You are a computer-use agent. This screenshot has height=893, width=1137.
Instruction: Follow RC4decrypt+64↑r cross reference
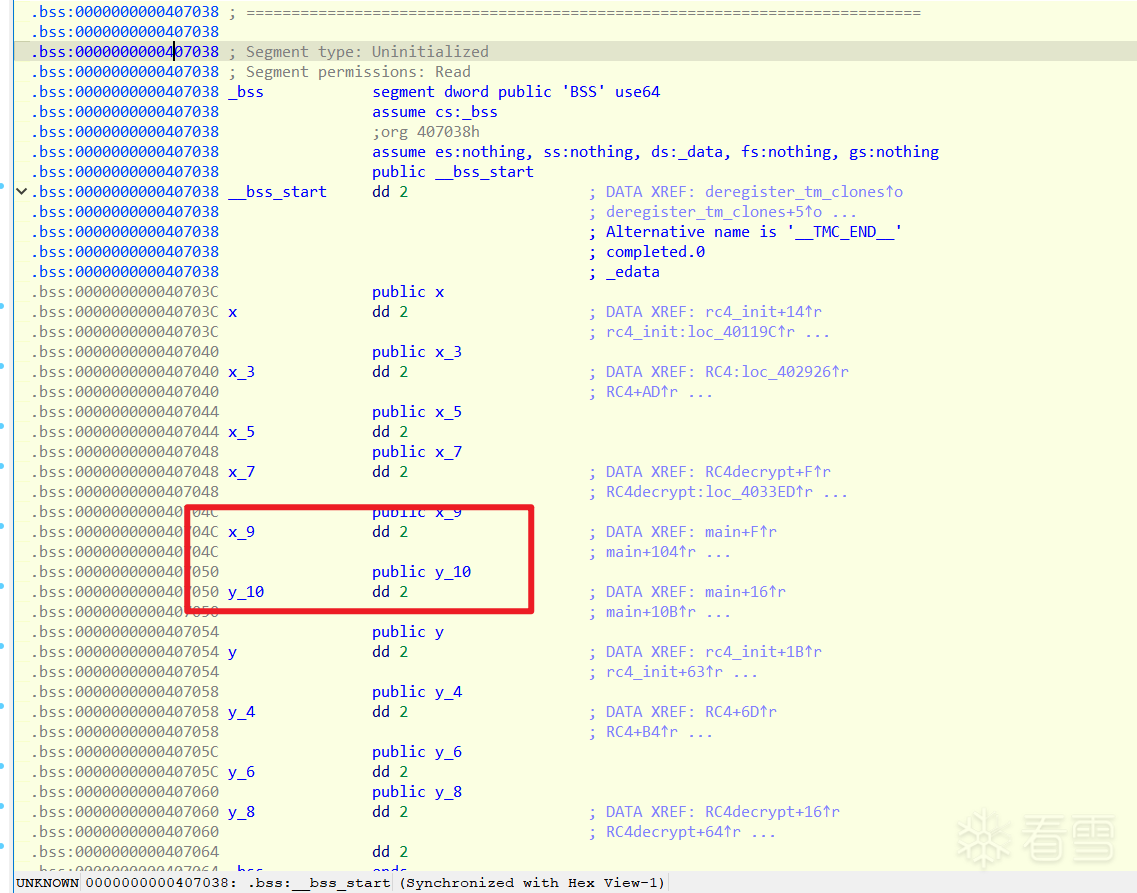(673, 832)
